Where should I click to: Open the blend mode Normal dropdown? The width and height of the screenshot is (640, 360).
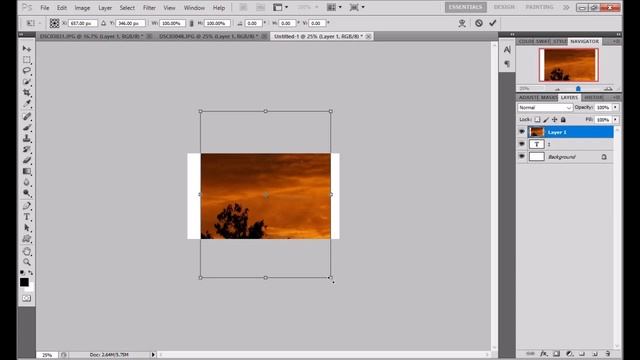click(545, 107)
